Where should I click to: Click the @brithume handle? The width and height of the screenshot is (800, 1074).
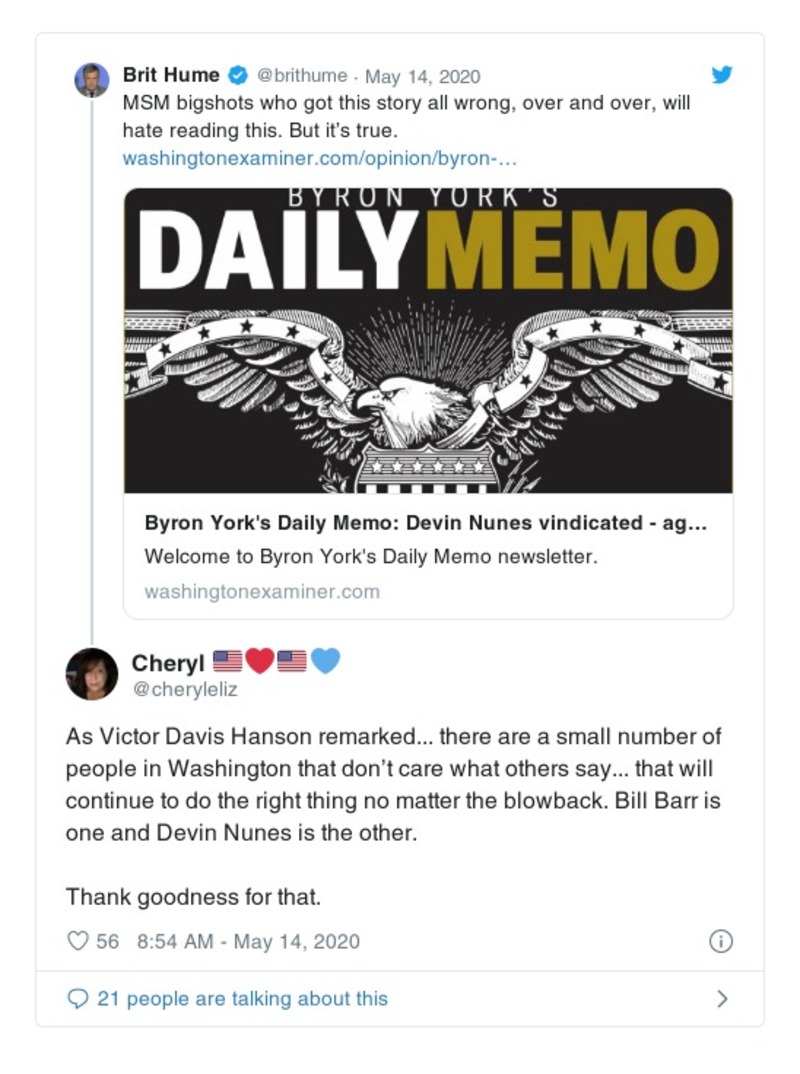point(302,76)
